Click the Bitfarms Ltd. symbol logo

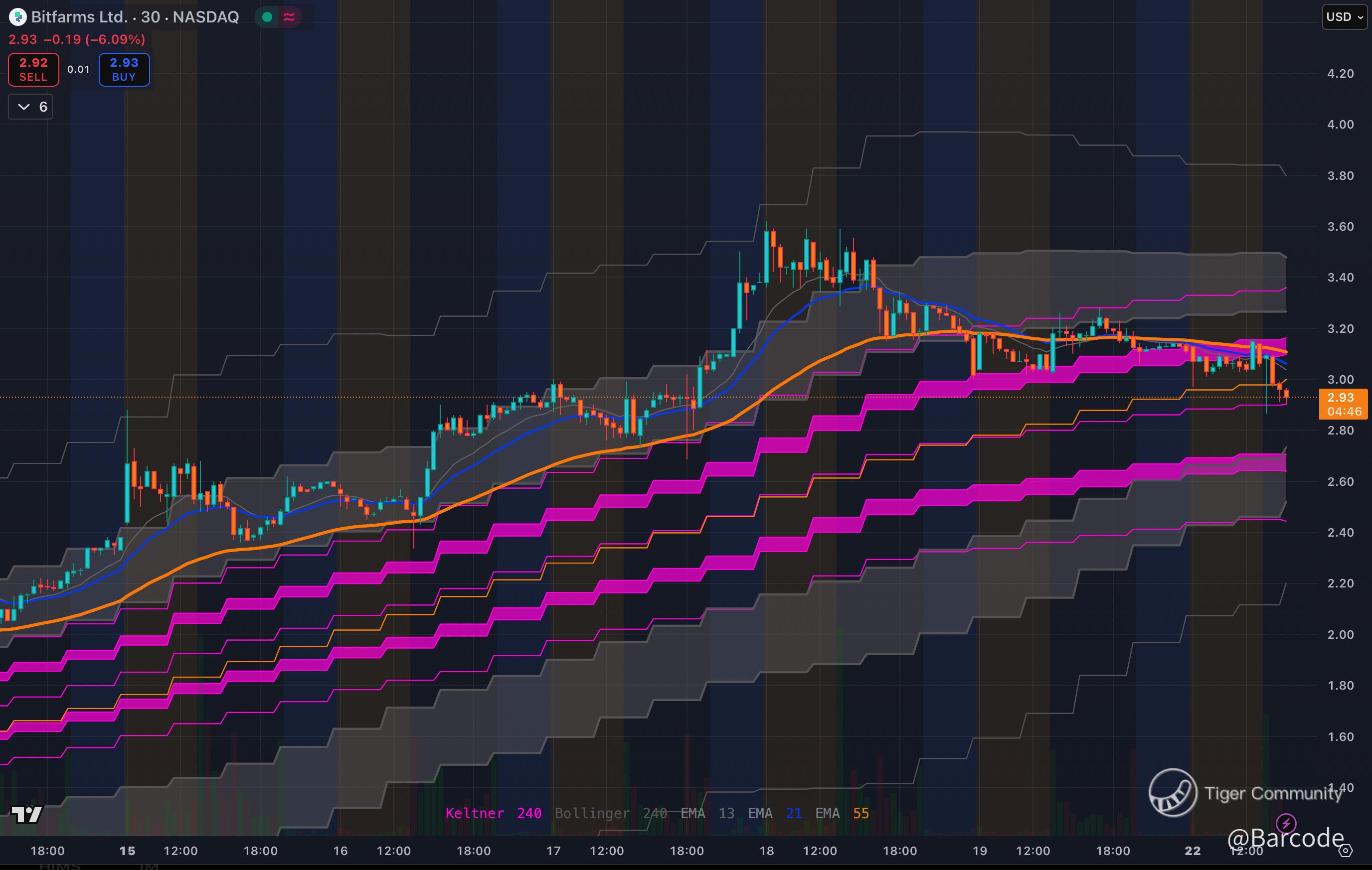coord(17,17)
